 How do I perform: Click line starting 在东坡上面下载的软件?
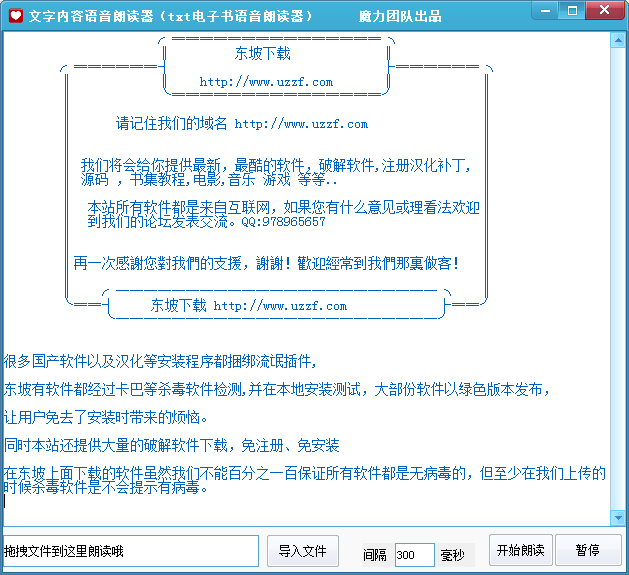304,473
